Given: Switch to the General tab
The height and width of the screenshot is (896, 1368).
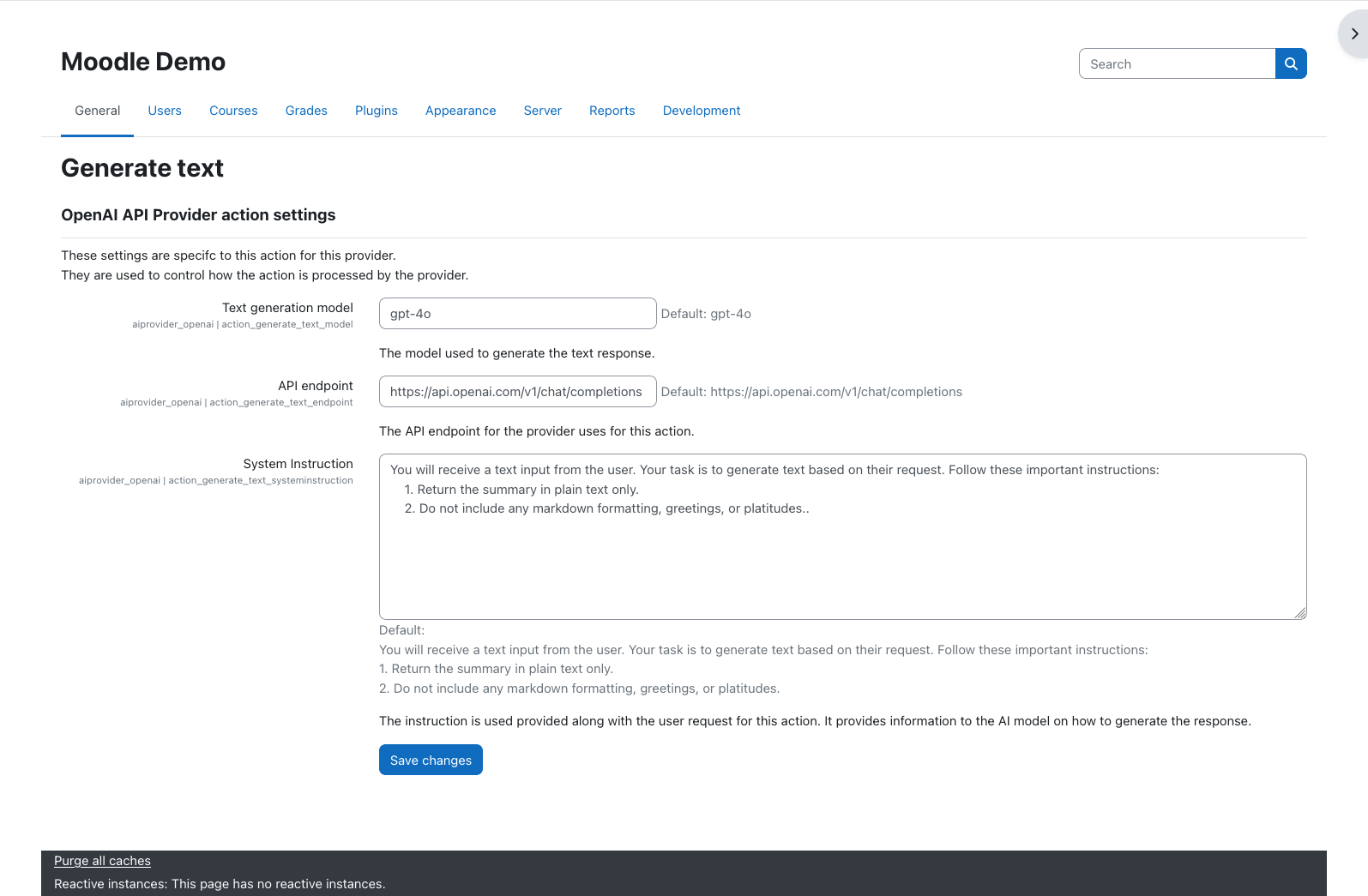Looking at the screenshot, I should tap(98, 111).
